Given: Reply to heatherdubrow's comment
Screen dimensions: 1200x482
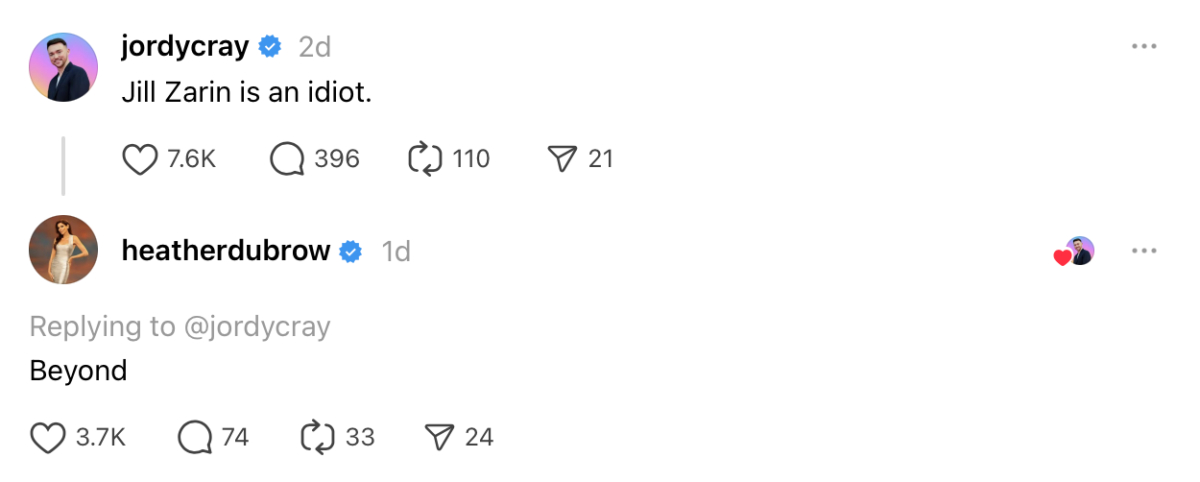Looking at the screenshot, I should tap(195, 437).
